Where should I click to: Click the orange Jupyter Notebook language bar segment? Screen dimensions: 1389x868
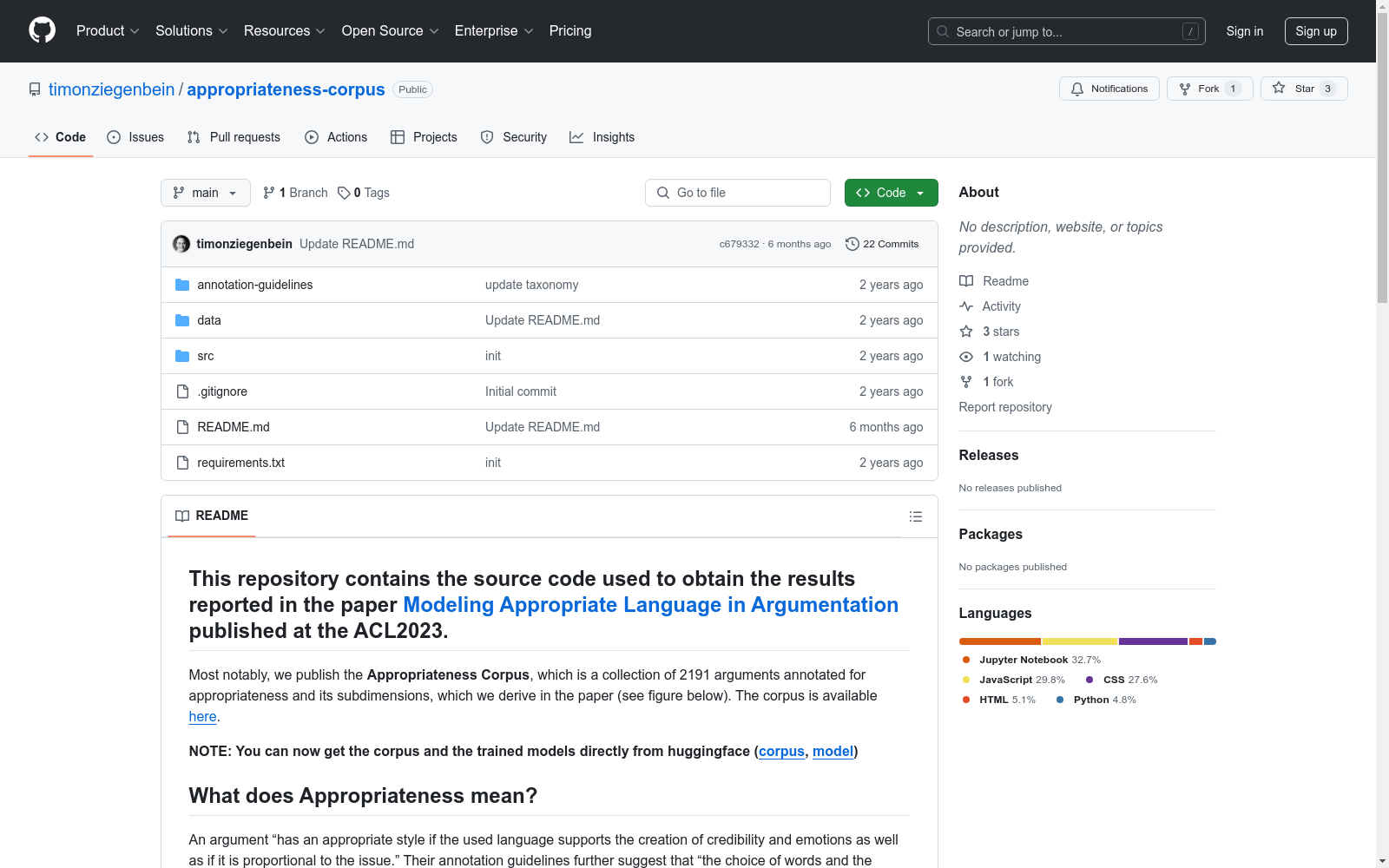(x=1000, y=641)
